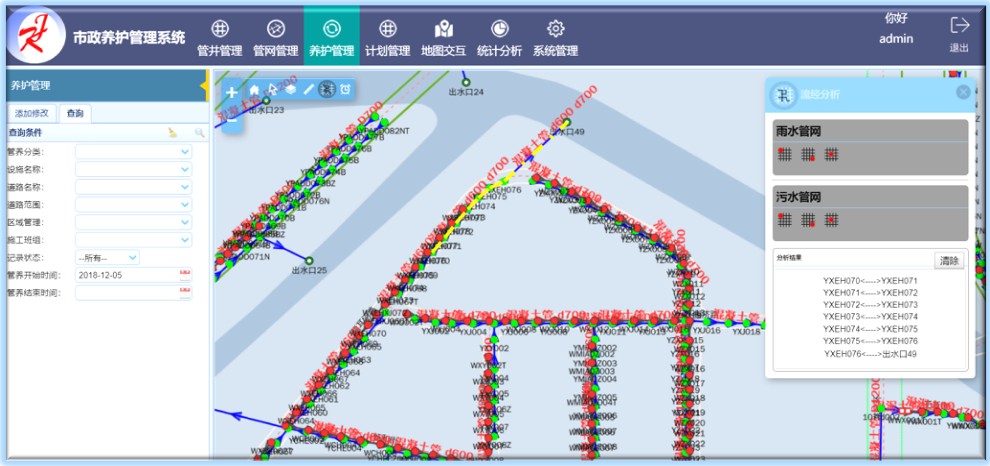Go to 统计分析 in the top navigation
Screen dimensions: 990x466
499,37
